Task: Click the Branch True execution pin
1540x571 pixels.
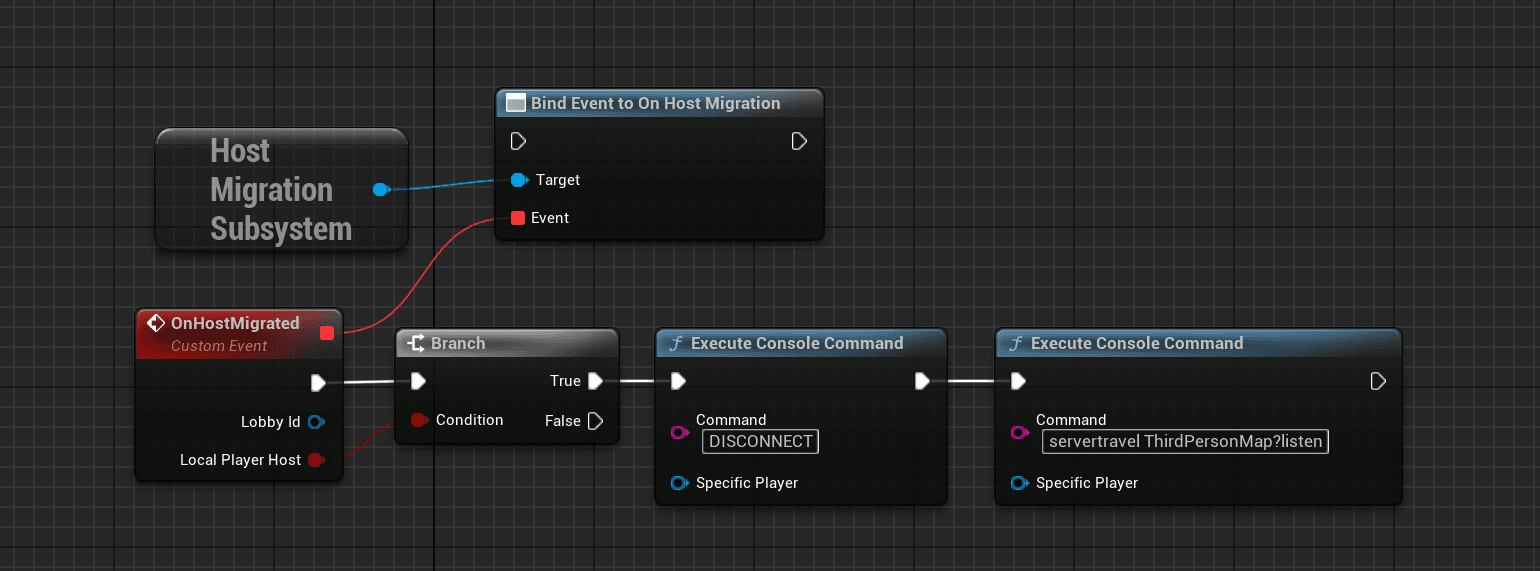Action: [x=596, y=381]
